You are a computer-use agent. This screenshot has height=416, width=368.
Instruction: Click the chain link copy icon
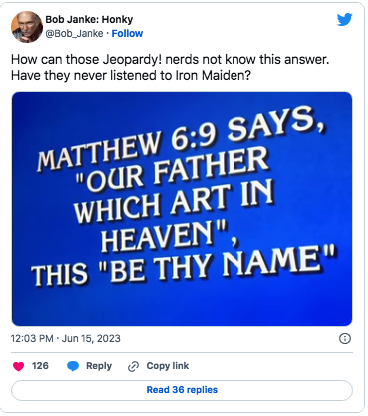(x=133, y=366)
